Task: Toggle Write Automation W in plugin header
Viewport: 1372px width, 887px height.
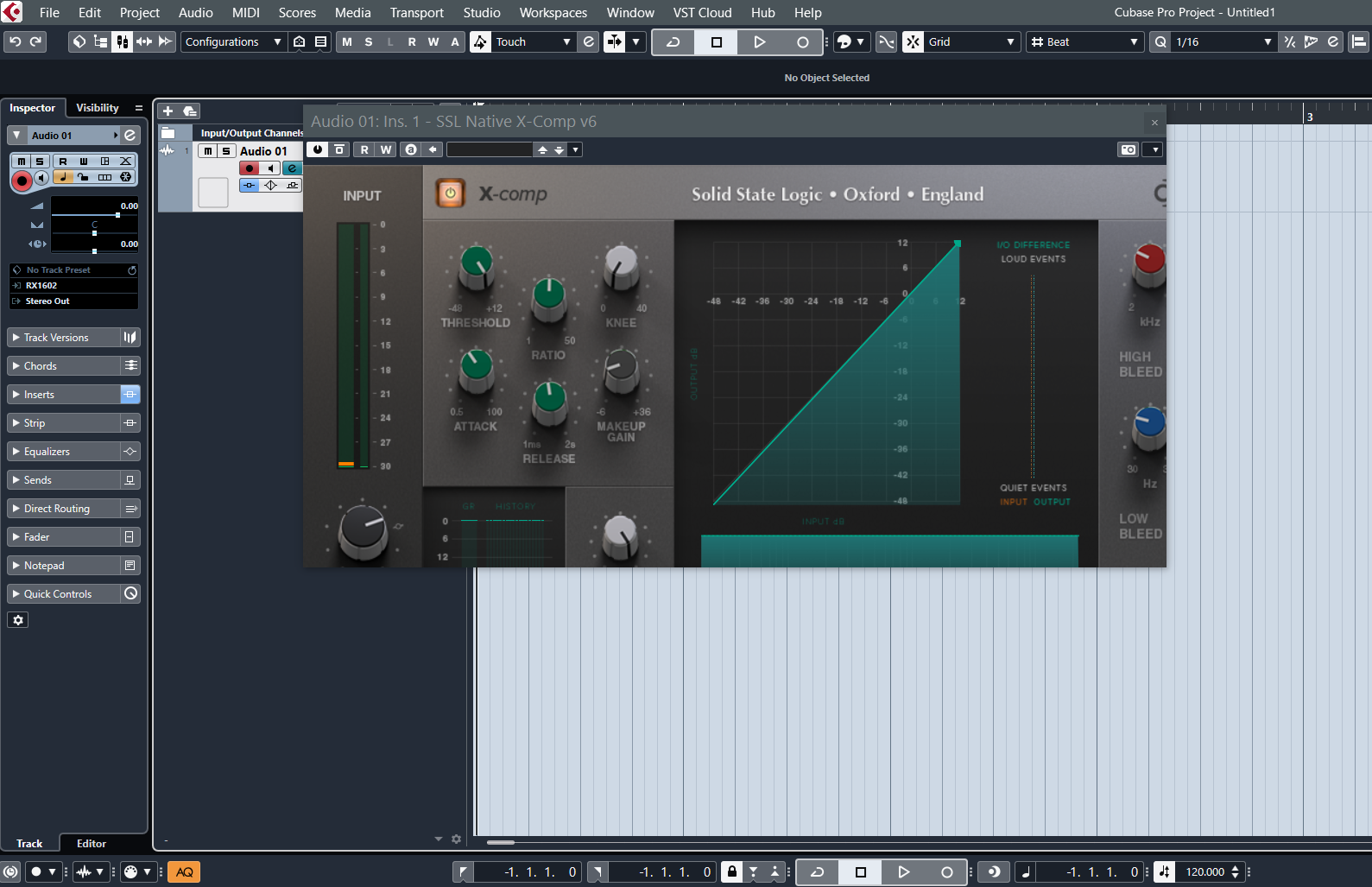Action: coord(386,149)
